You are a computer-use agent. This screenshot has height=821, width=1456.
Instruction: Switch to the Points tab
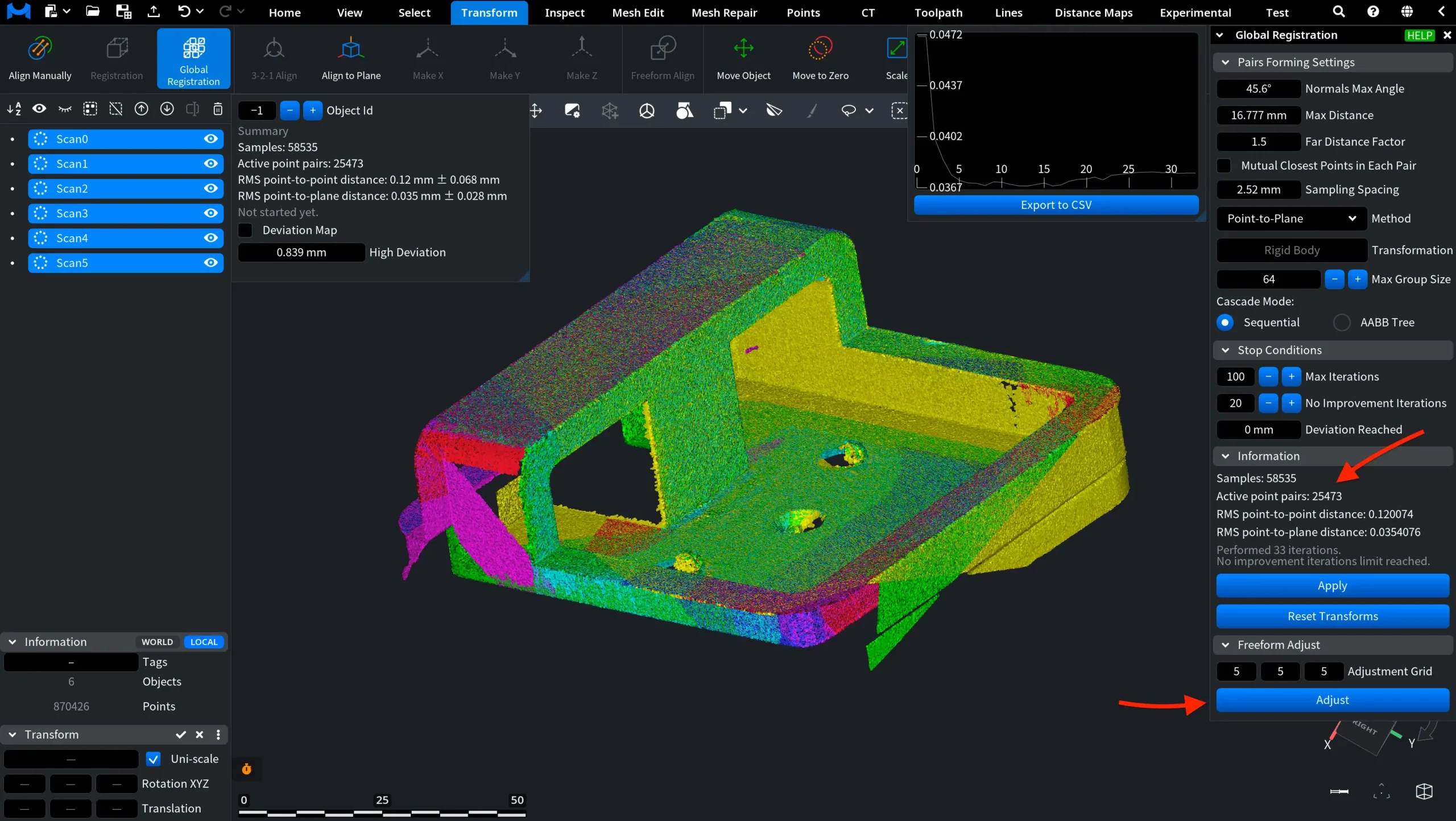[x=803, y=13]
